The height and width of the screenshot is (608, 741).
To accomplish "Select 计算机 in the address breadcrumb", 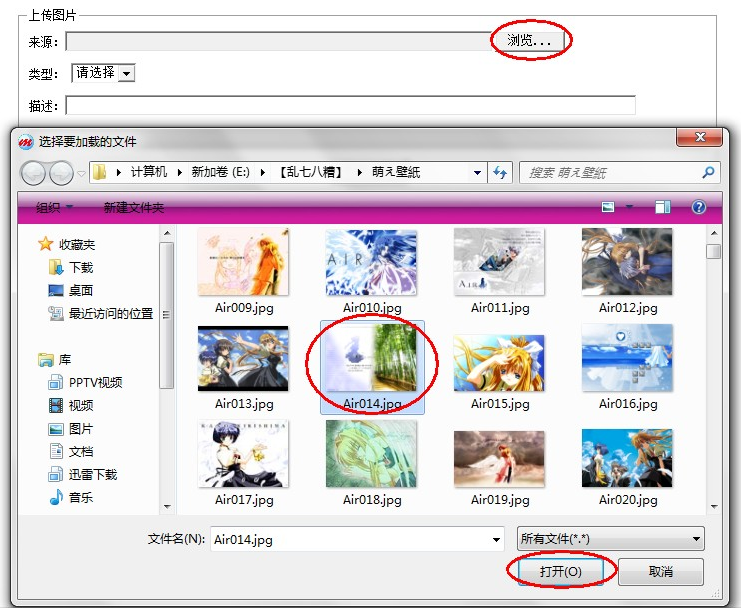I will click(x=149, y=172).
